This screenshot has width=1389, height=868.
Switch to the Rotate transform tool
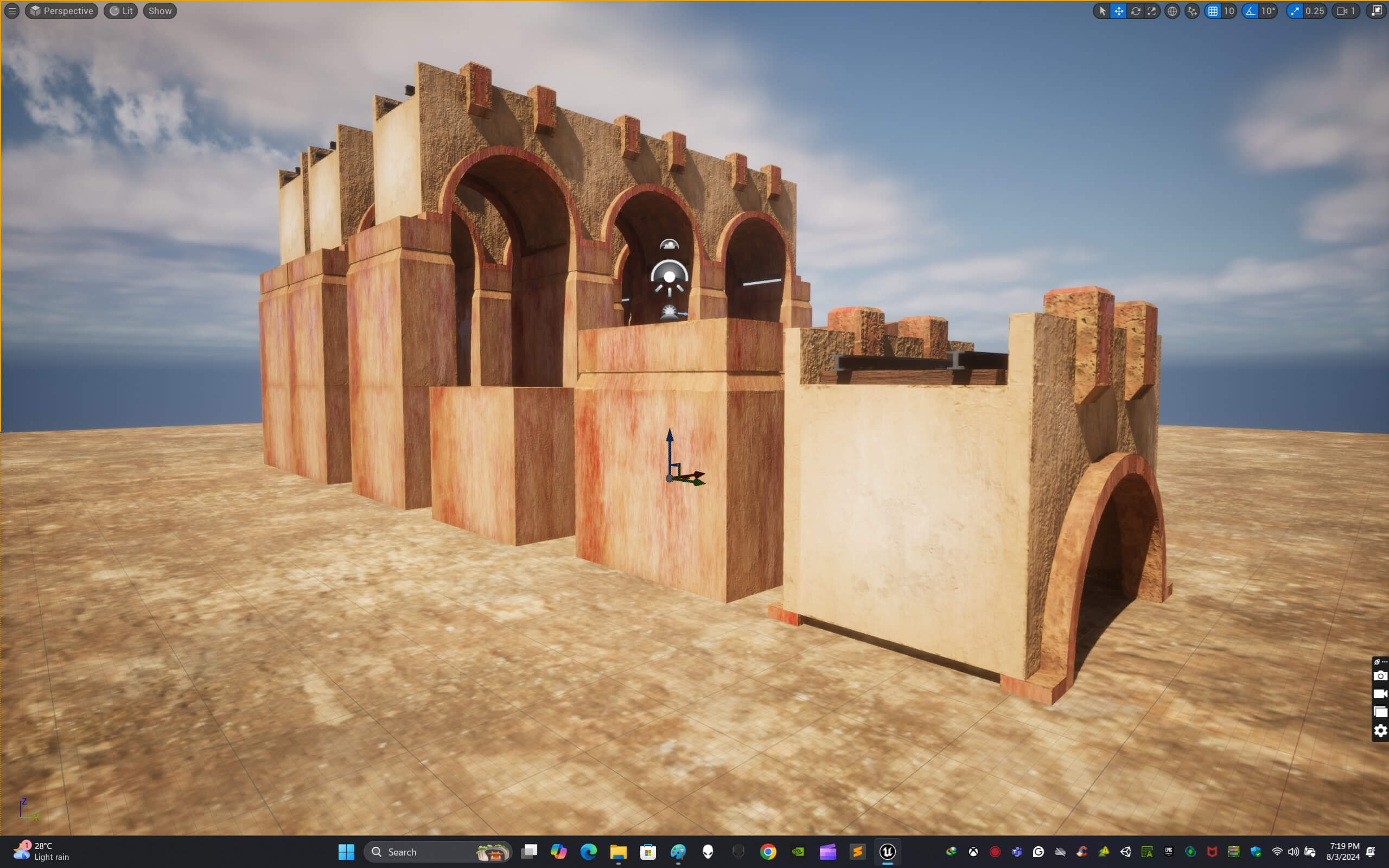1135,11
